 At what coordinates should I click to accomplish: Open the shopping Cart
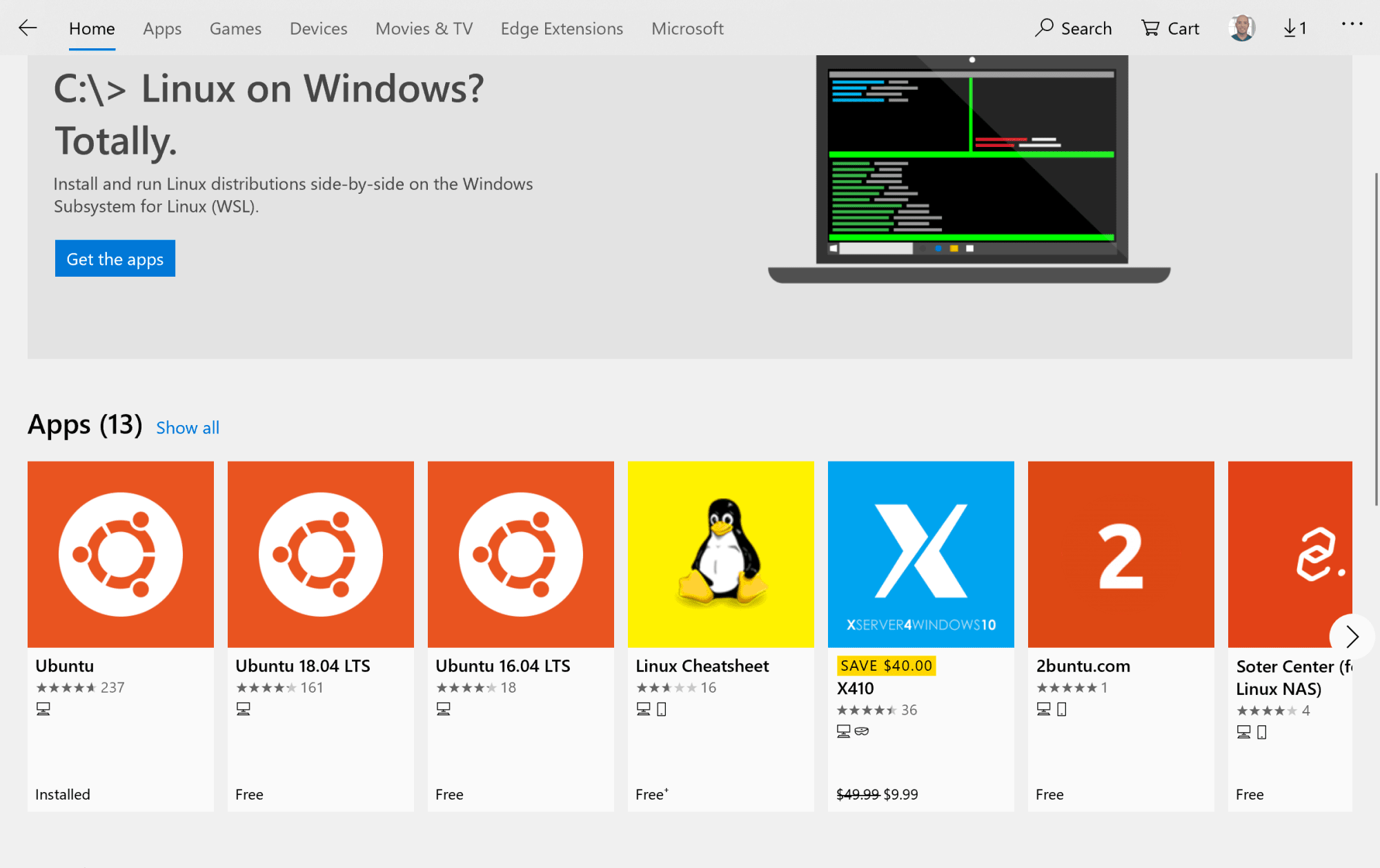1170,28
